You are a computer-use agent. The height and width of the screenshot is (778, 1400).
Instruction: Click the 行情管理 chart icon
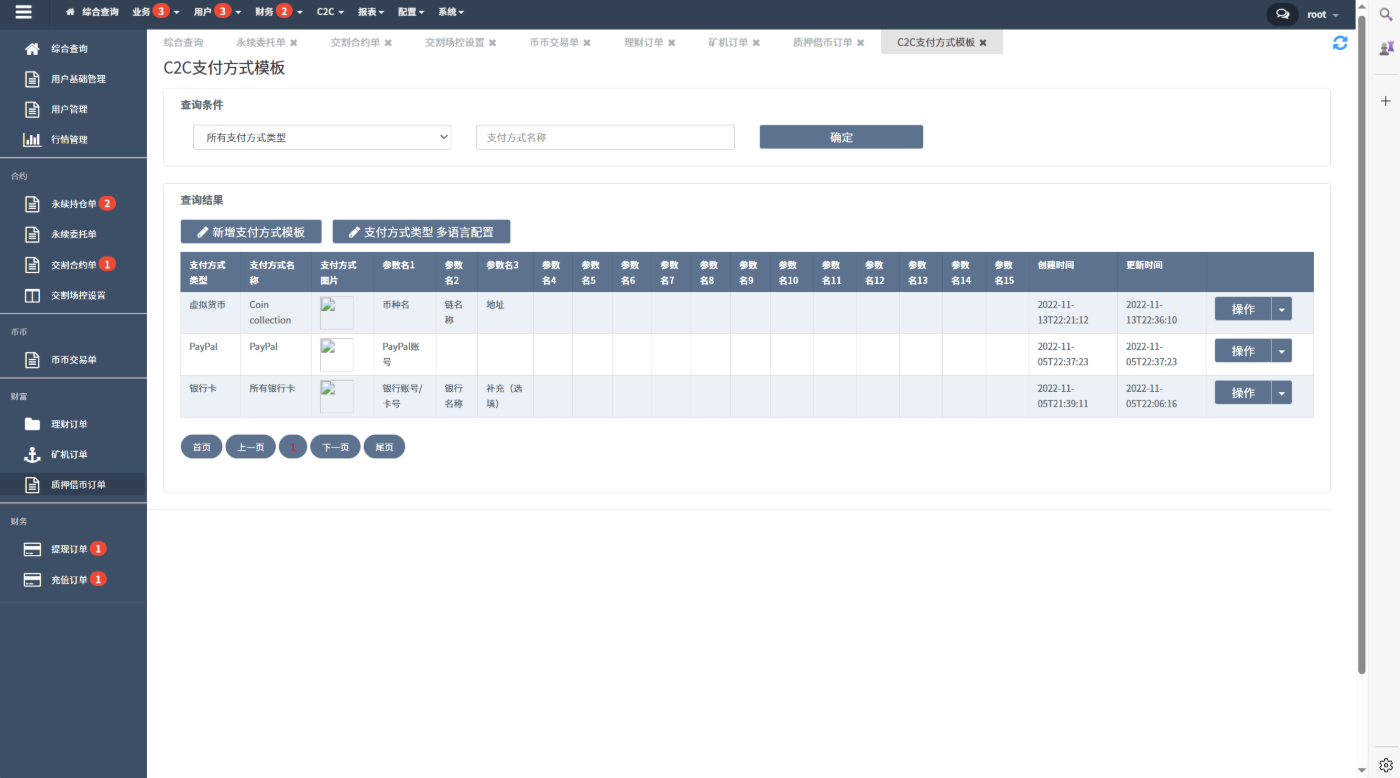32,139
